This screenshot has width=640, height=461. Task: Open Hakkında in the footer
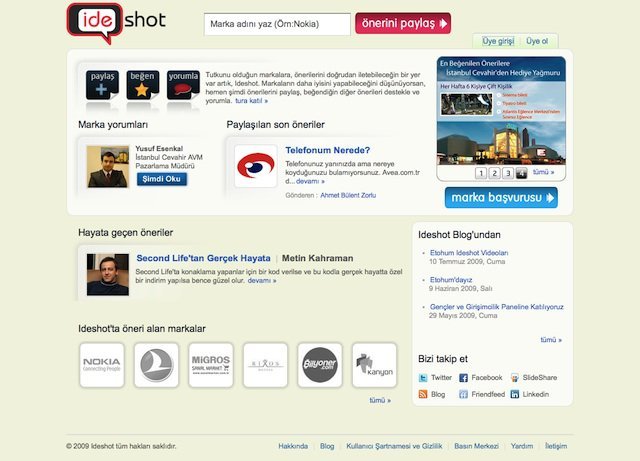[293, 446]
